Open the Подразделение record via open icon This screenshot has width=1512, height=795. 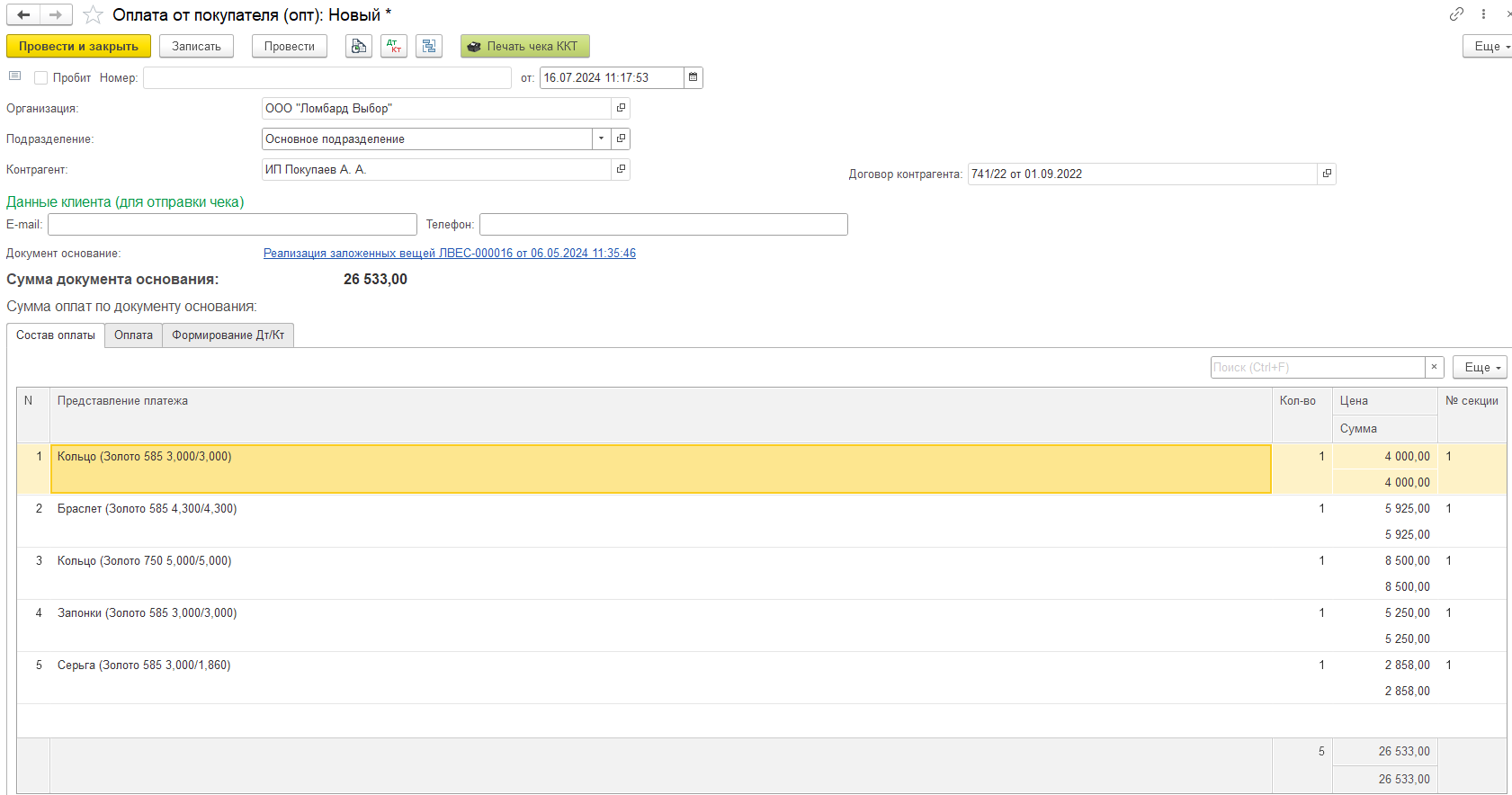pos(621,138)
